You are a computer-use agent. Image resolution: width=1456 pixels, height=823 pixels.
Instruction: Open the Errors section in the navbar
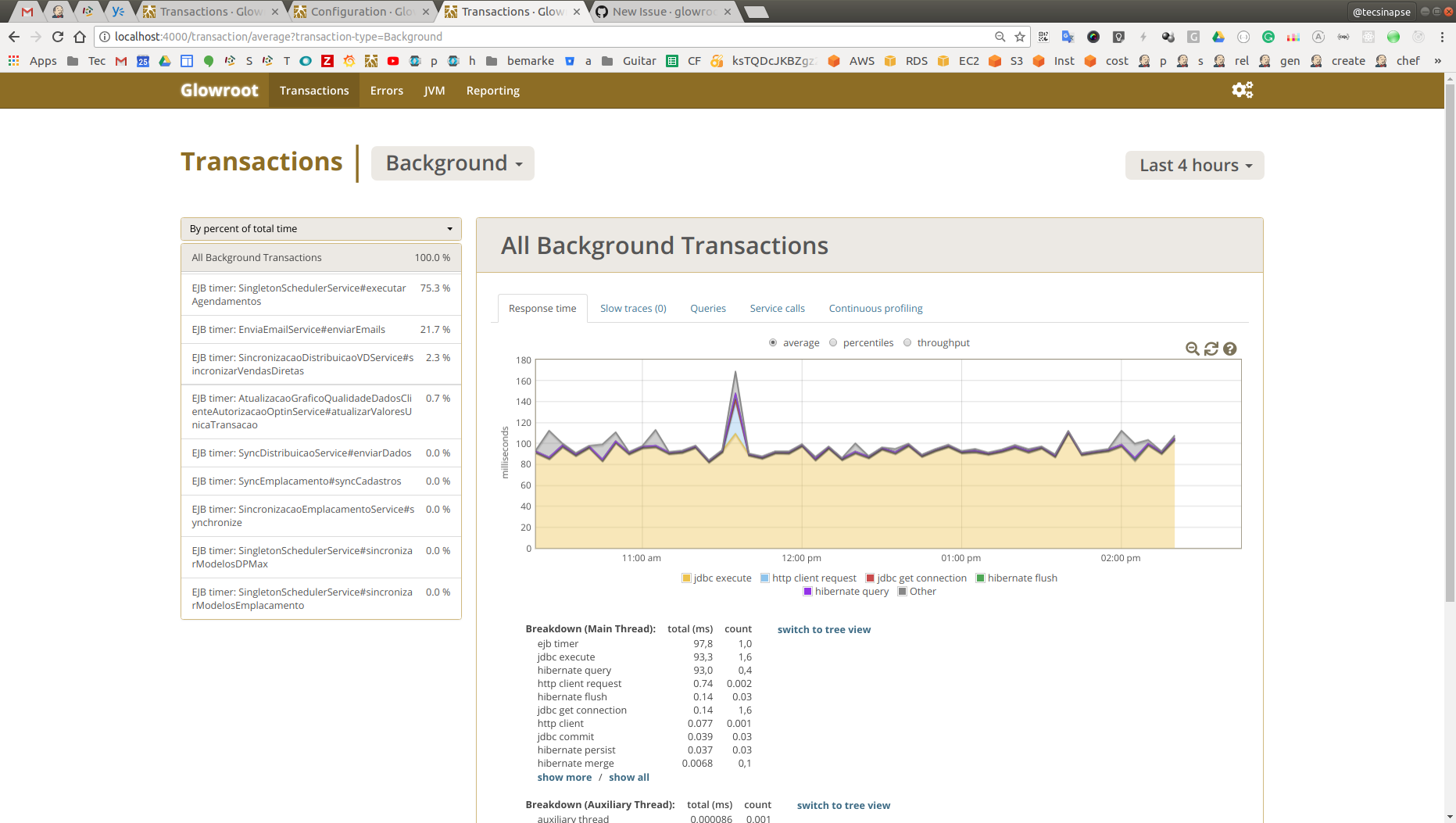point(387,90)
